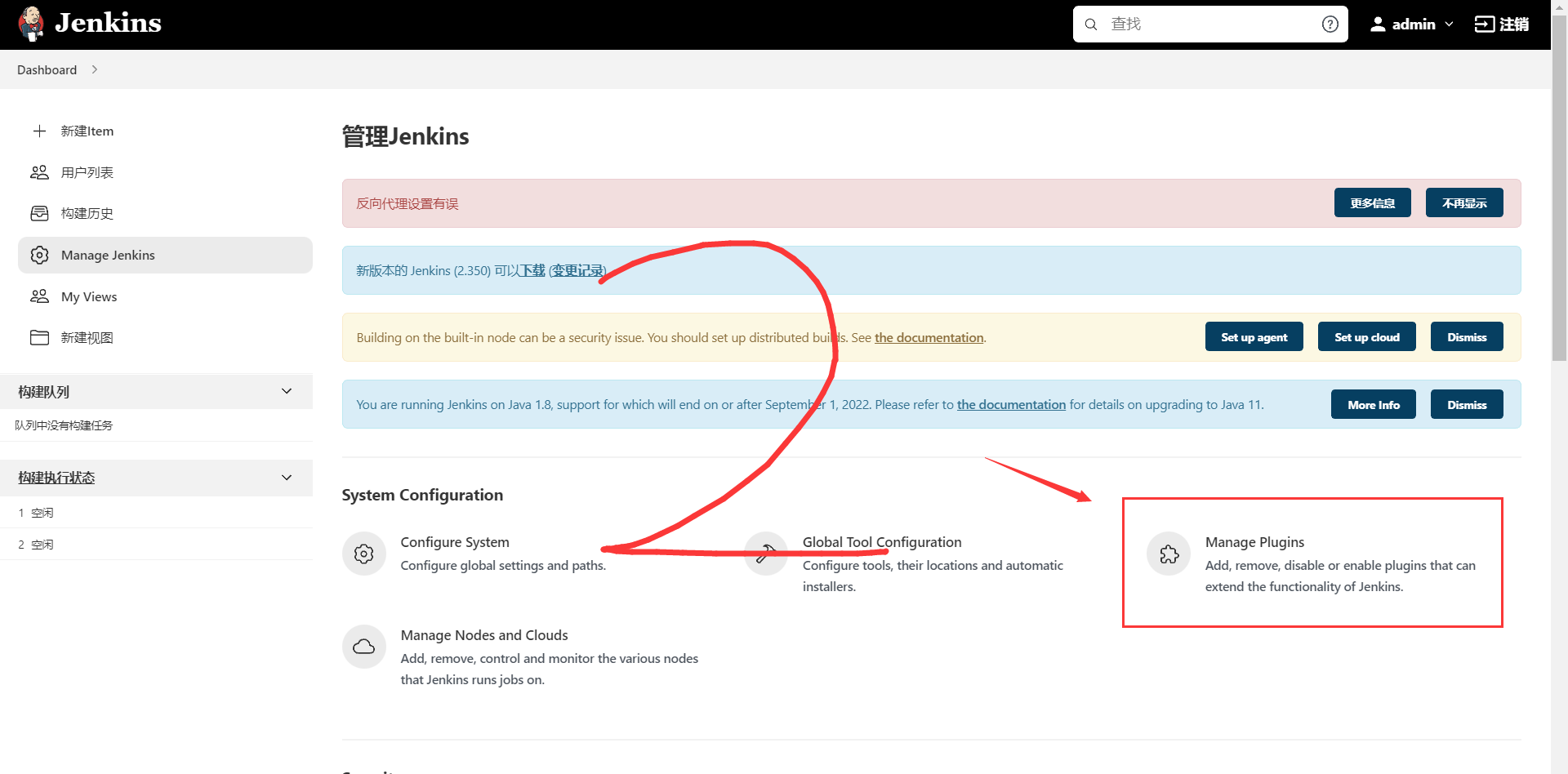Viewport: 1568px width, 774px height.
Task: Click the Set up agent button
Action: (1254, 336)
